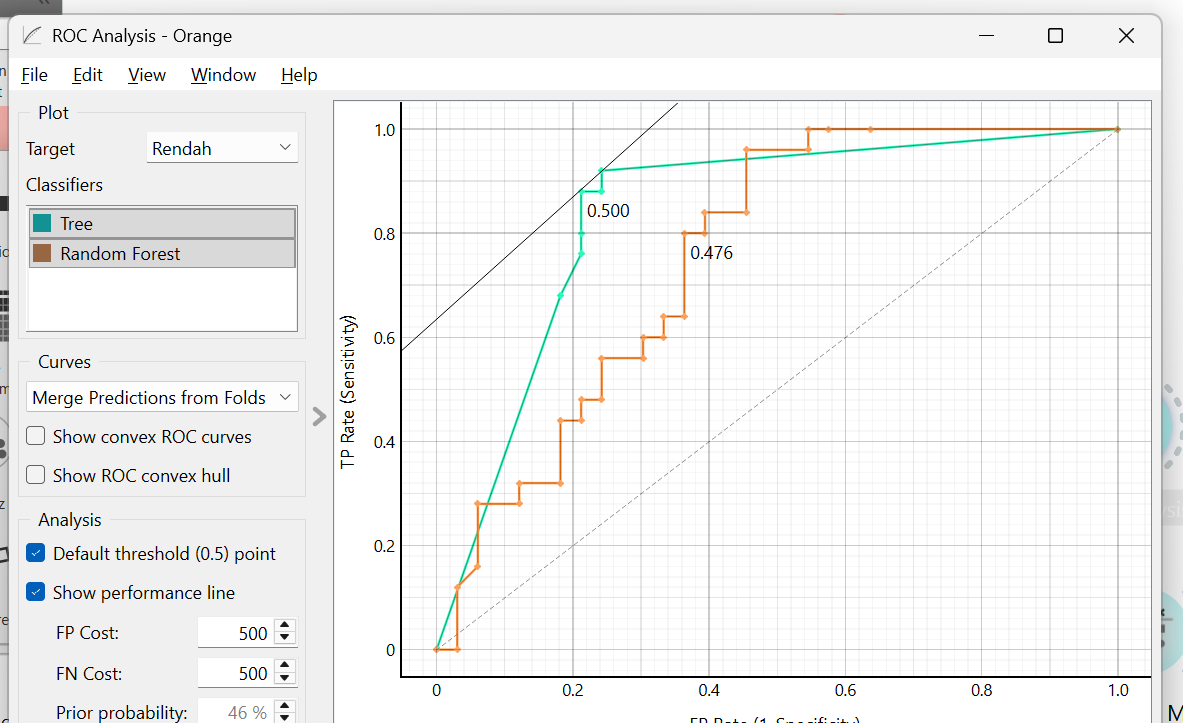Increase FP Cost with the up arrow
Screen dimensions: 1183x723
[x=284, y=626]
